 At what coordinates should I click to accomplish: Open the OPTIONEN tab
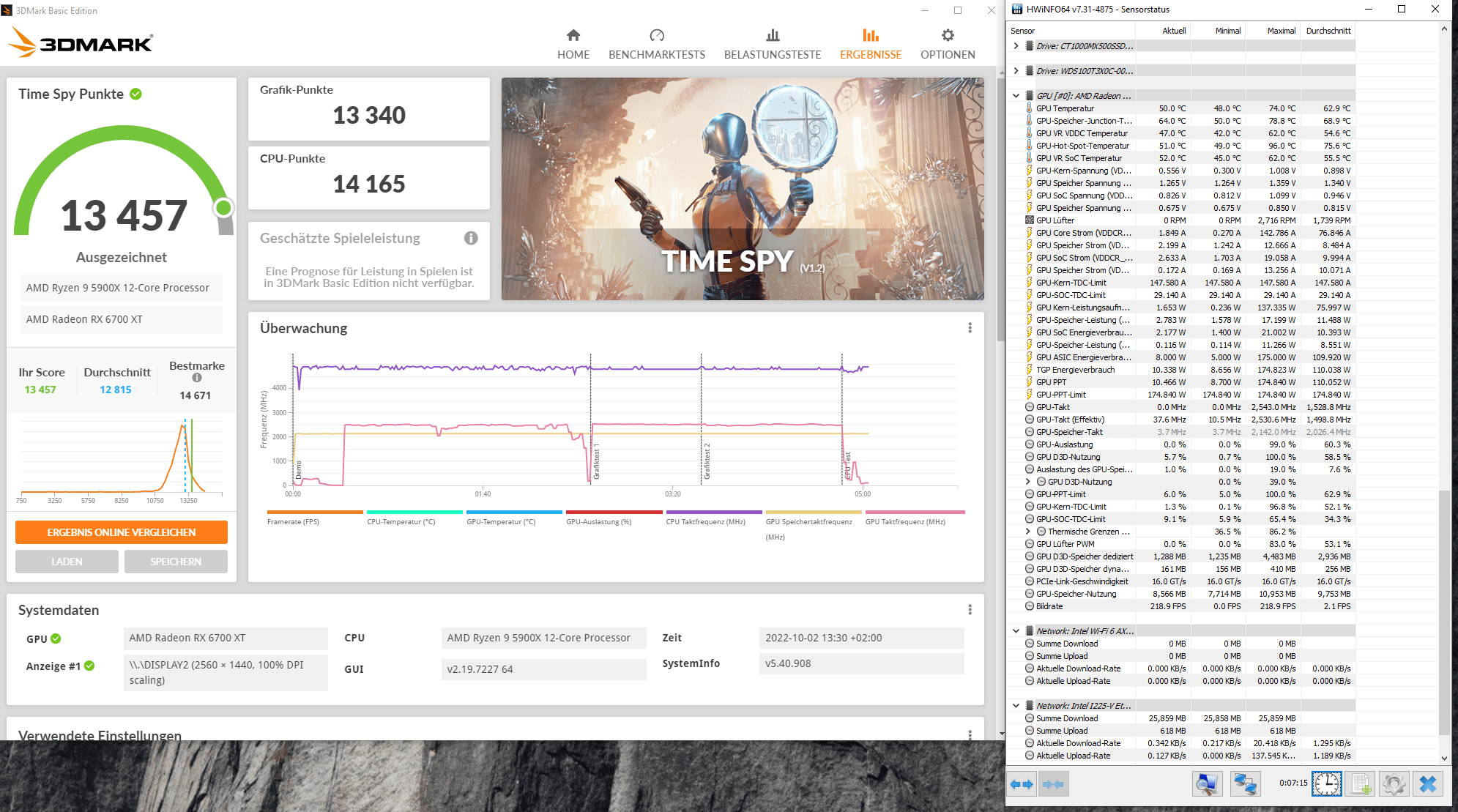[948, 44]
